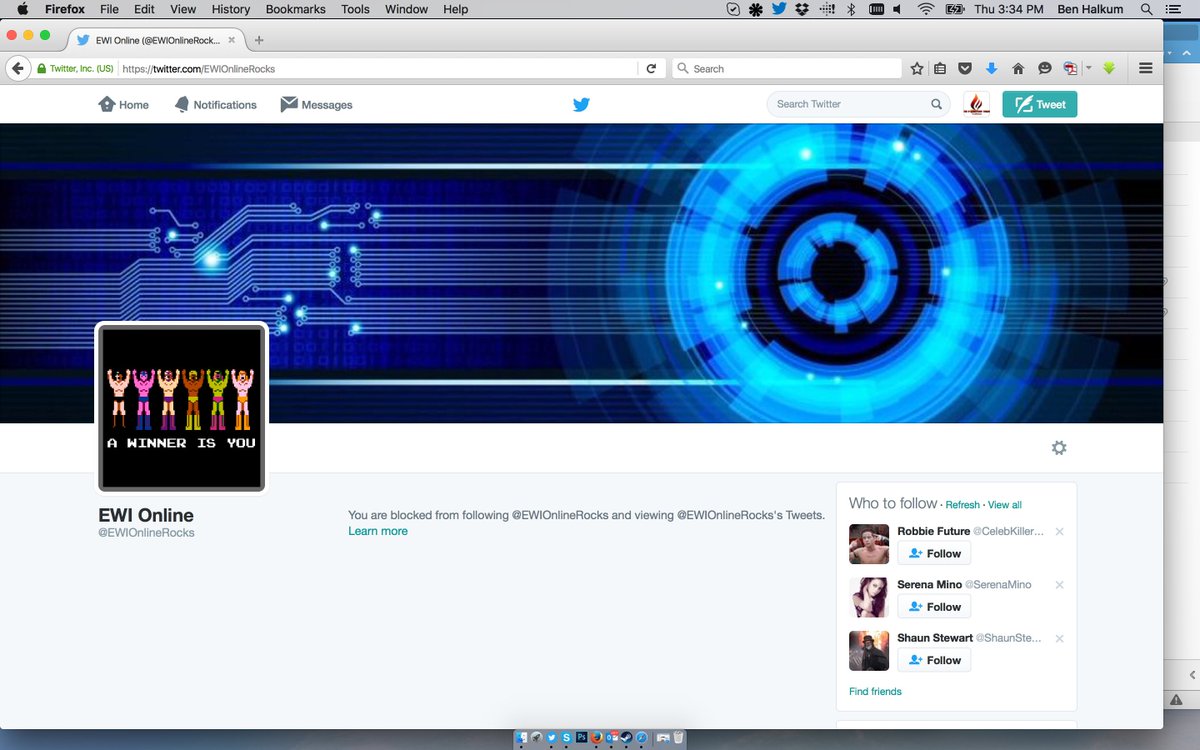Image resolution: width=1200 pixels, height=750 pixels.
Task: Click the PDF extension icon in toolbar
Action: click(1071, 69)
